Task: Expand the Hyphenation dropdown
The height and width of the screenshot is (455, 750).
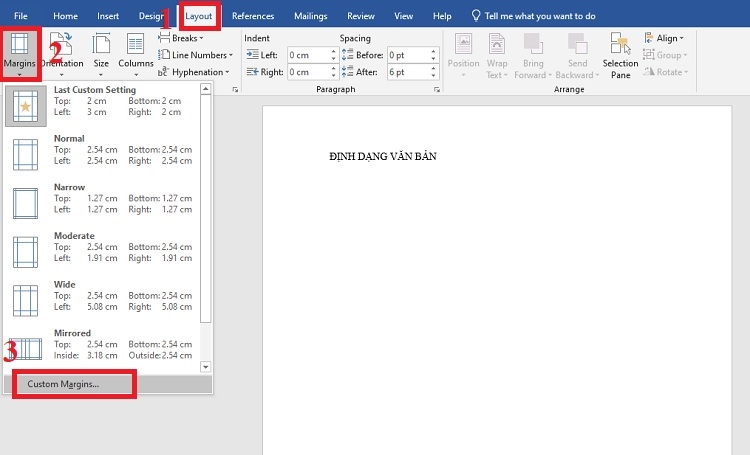Action: click(197, 72)
